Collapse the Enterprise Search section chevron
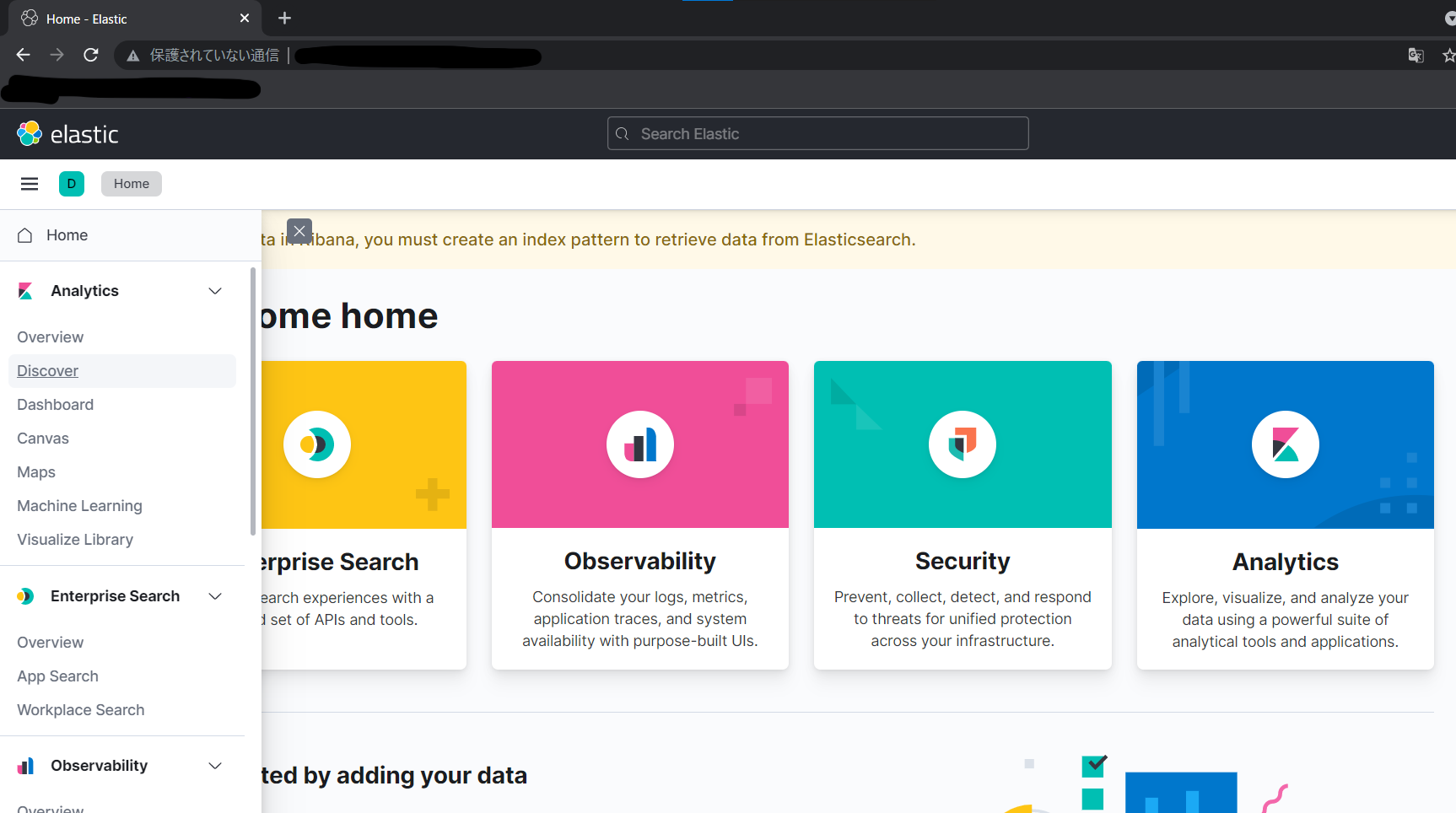Screen dimensions: 1456x813 215,596
